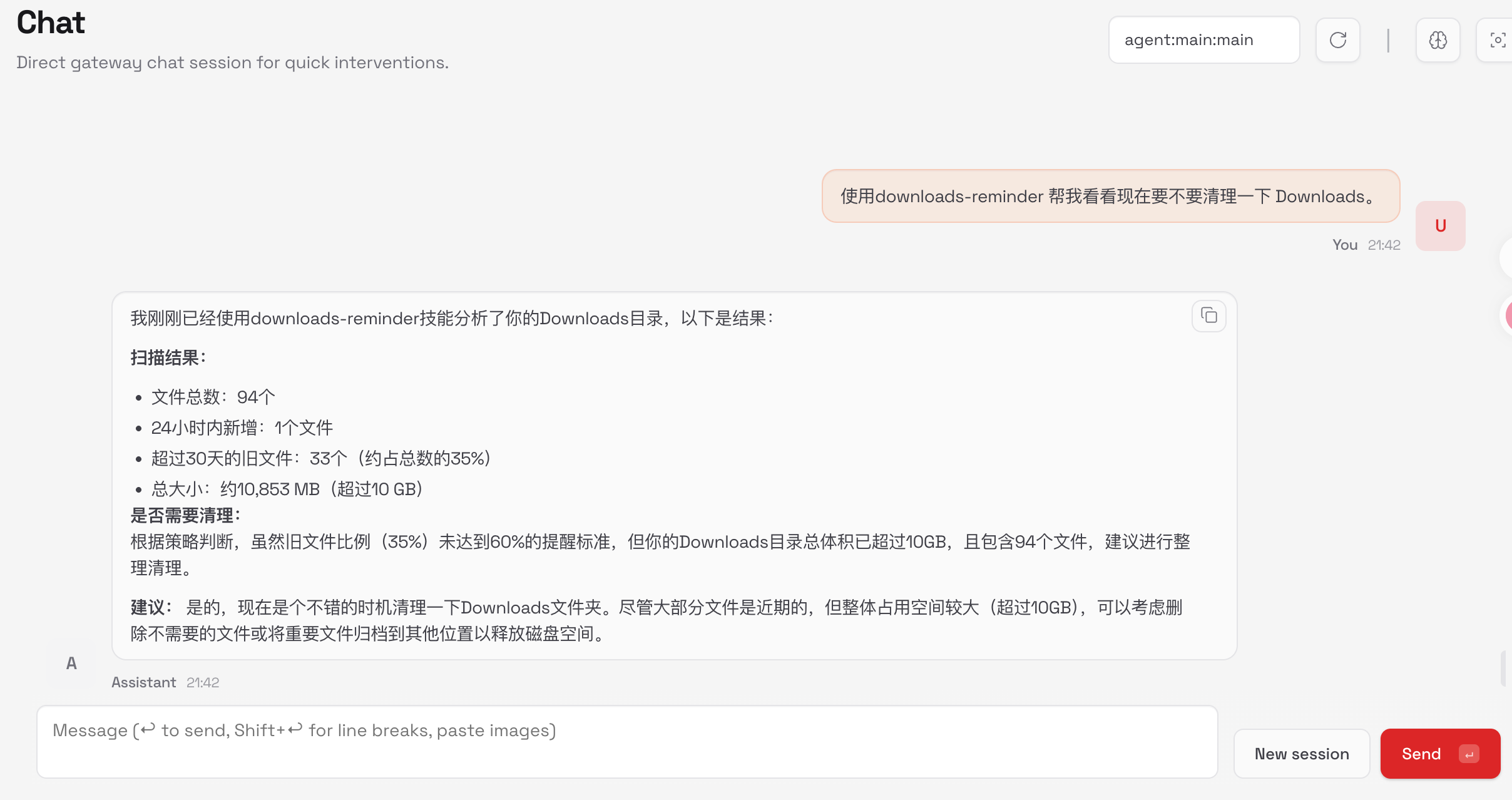The height and width of the screenshot is (800, 1512).
Task: Start a New session
Action: click(1300, 754)
